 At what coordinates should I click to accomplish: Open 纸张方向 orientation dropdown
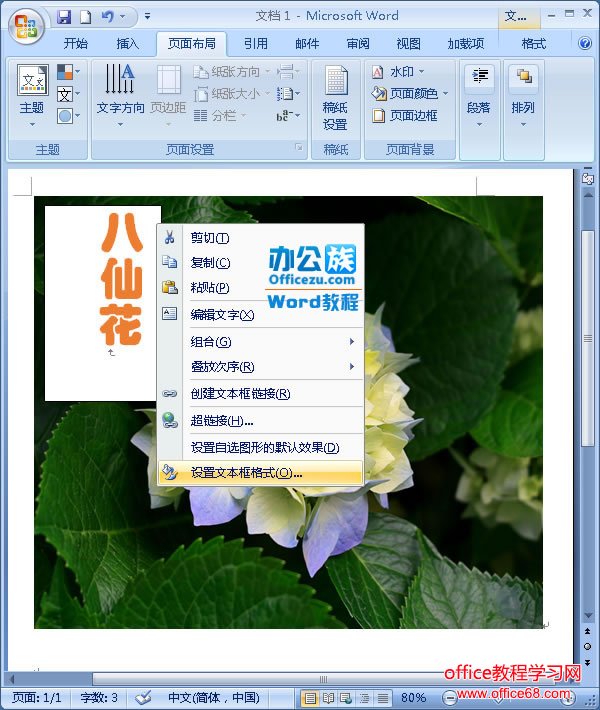tap(231, 72)
